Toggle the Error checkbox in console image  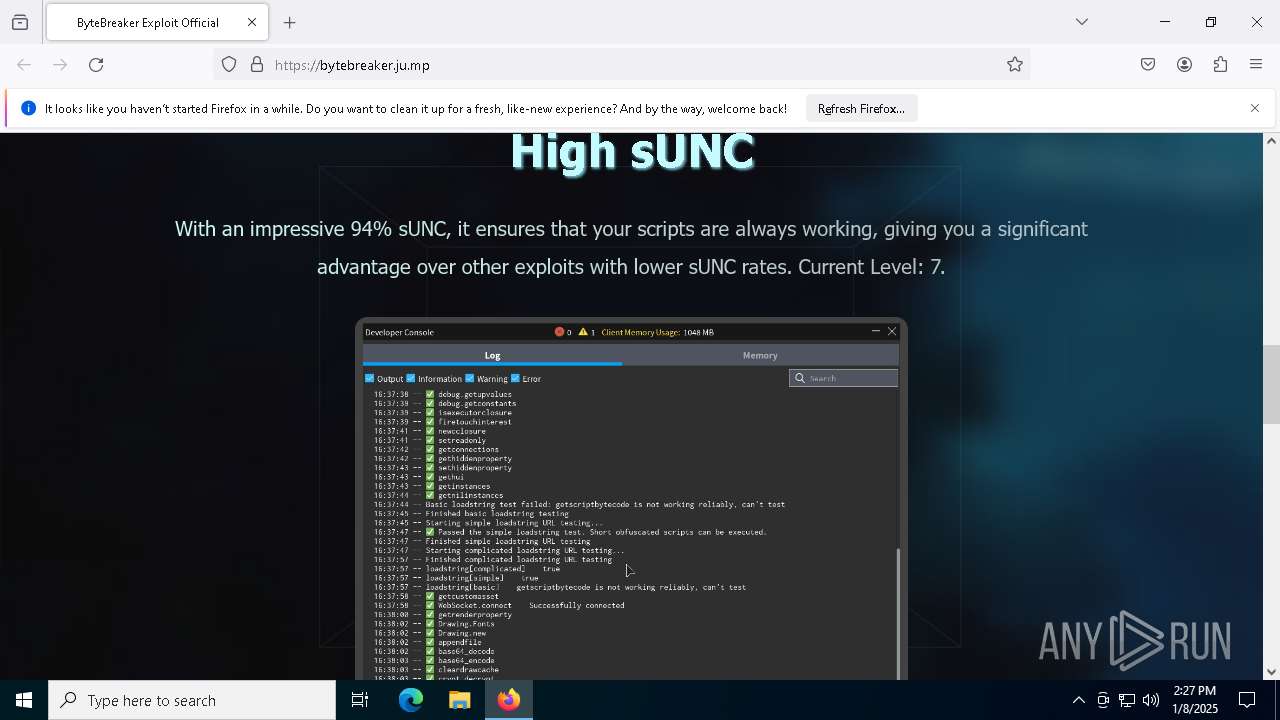(515, 378)
